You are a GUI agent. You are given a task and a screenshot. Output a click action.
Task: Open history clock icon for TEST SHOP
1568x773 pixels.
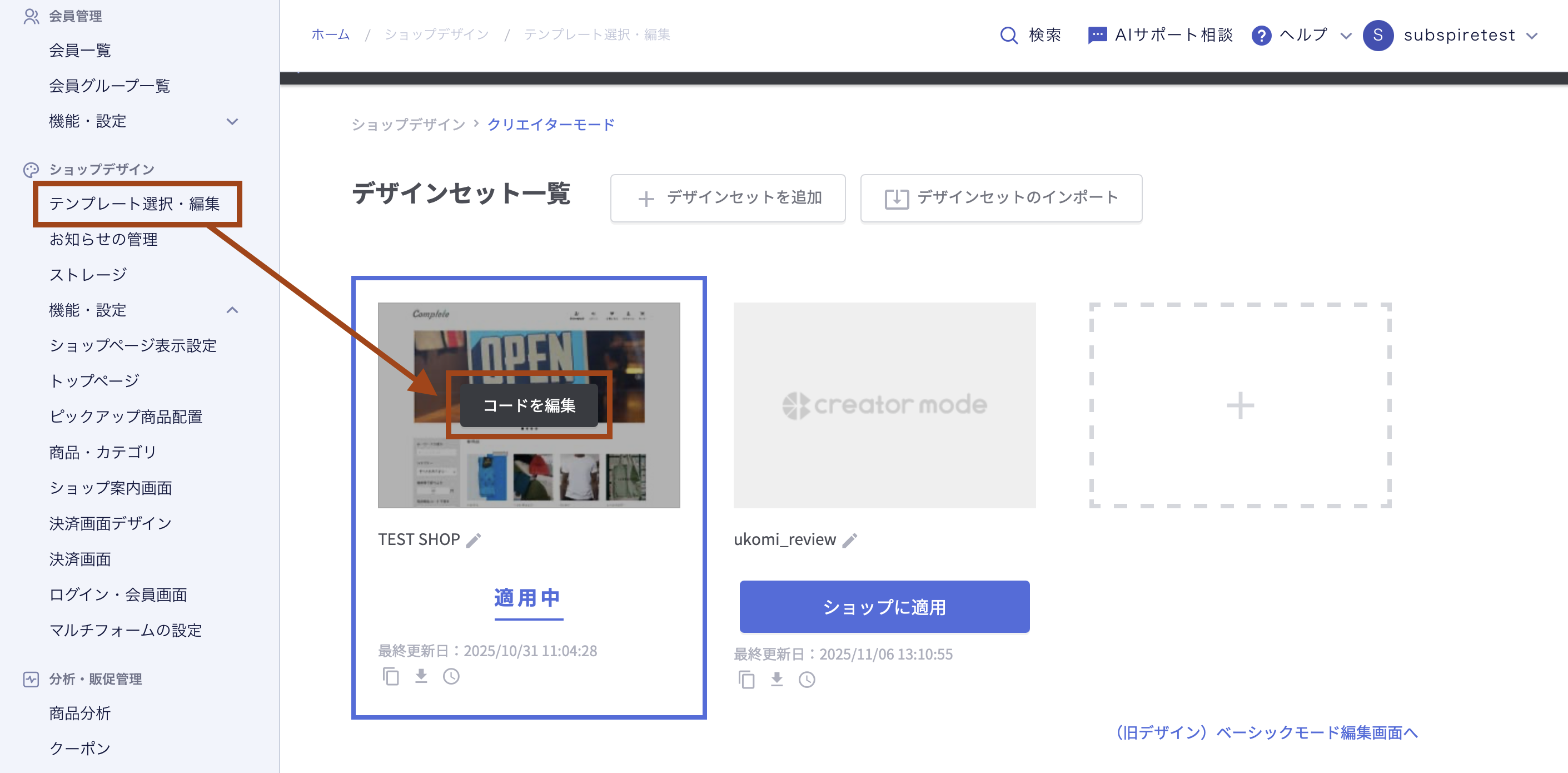click(x=451, y=677)
